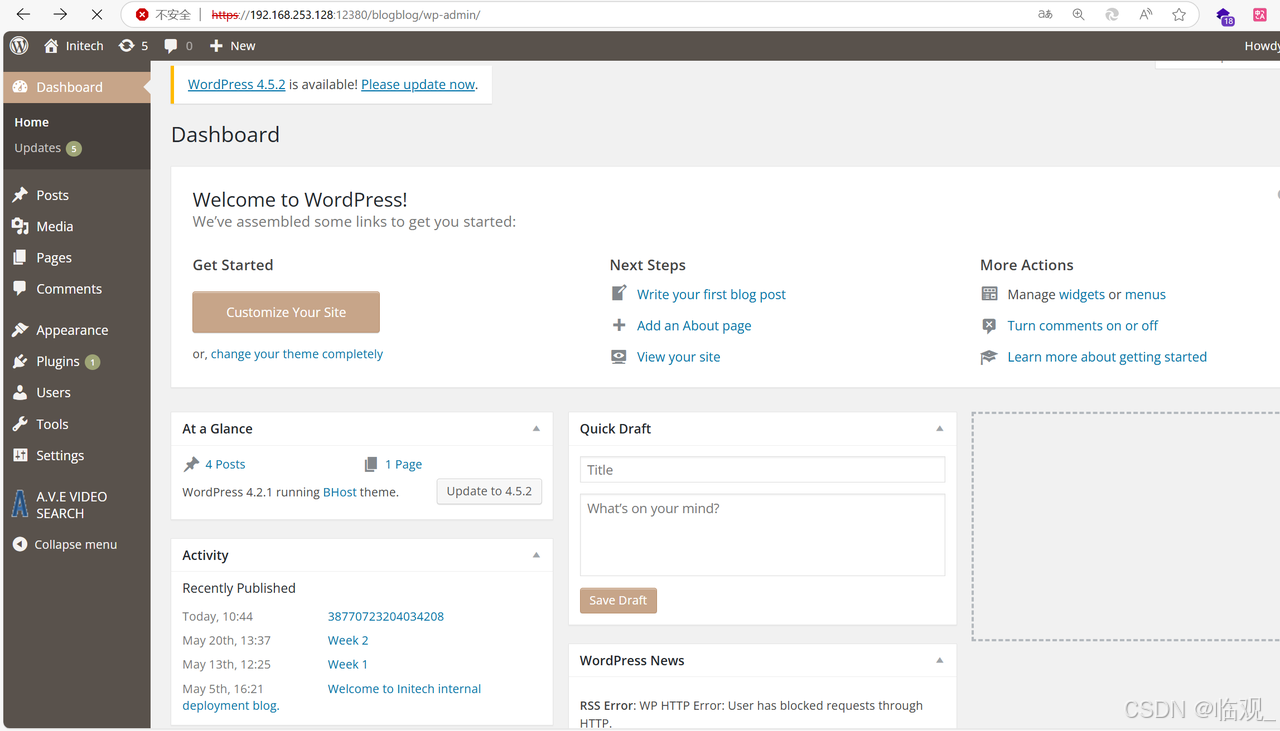Image resolution: width=1280 pixels, height=731 pixels.
Task: Click the Save Draft button
Action: (x=618, y=600)
